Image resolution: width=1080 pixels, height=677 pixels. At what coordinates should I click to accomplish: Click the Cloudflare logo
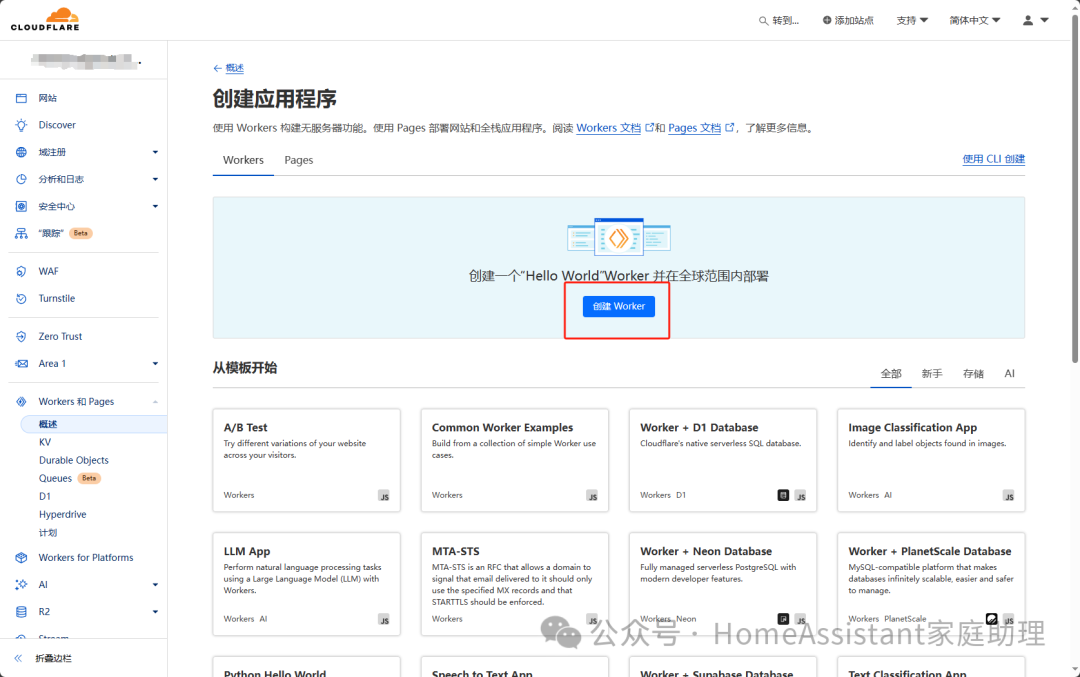click(x=45, y=19)
